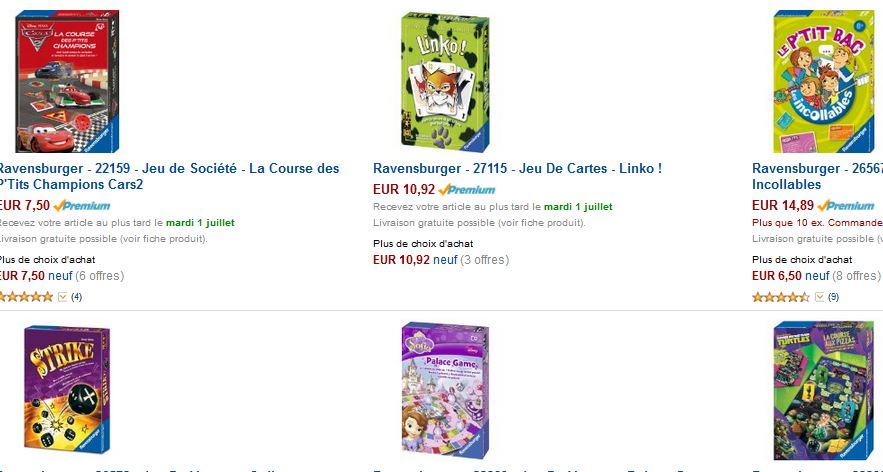This screenshot has width=883, height=472.
Task: Open the Sofia Palace Game image
Action: coord(445,390)
